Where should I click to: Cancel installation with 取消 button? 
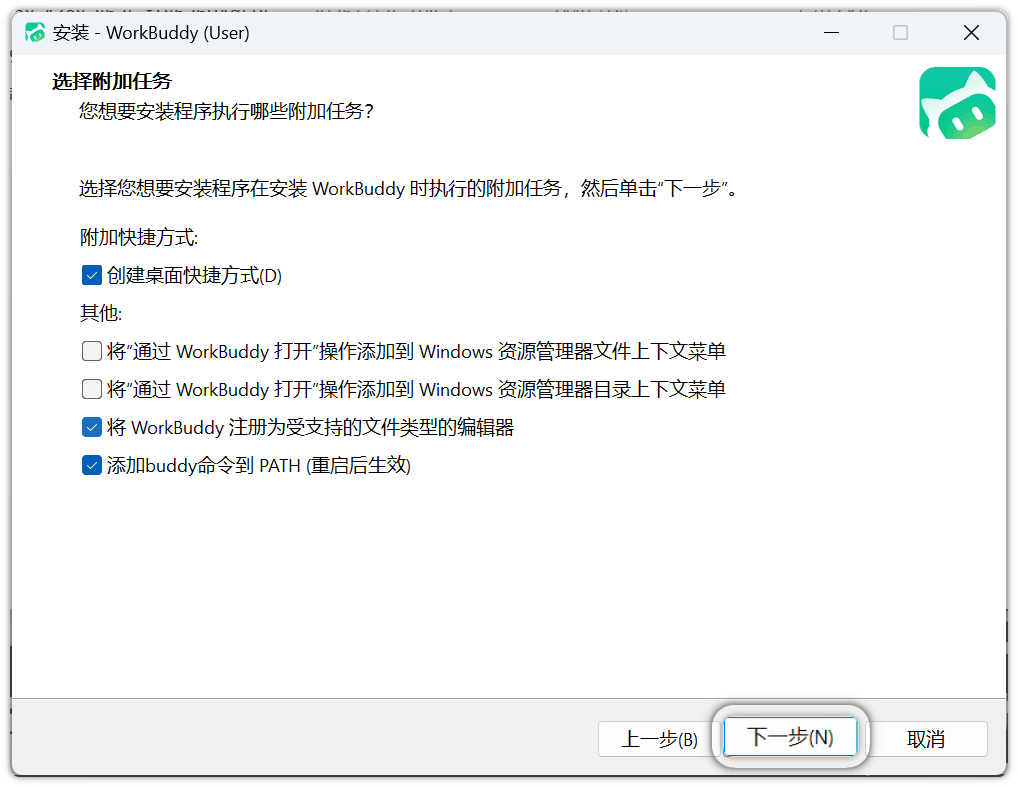tap(926, 739)
